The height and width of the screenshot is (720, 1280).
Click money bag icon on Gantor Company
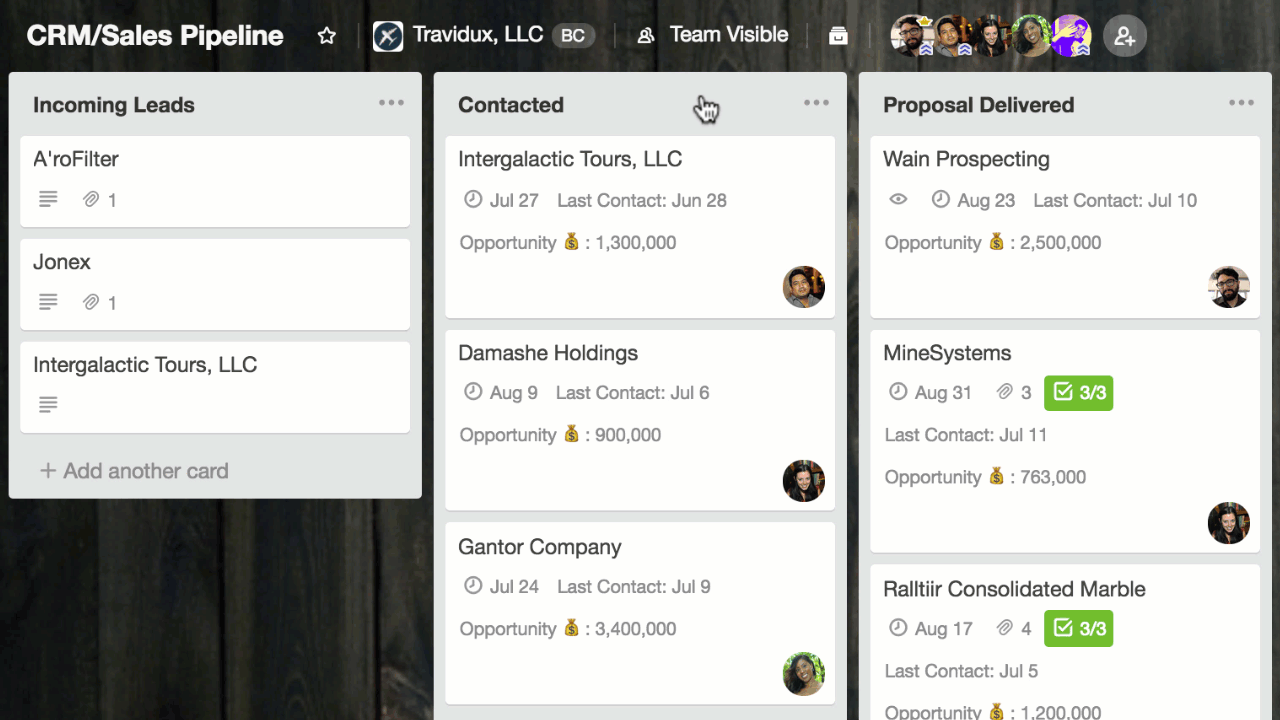coord(571,628)
